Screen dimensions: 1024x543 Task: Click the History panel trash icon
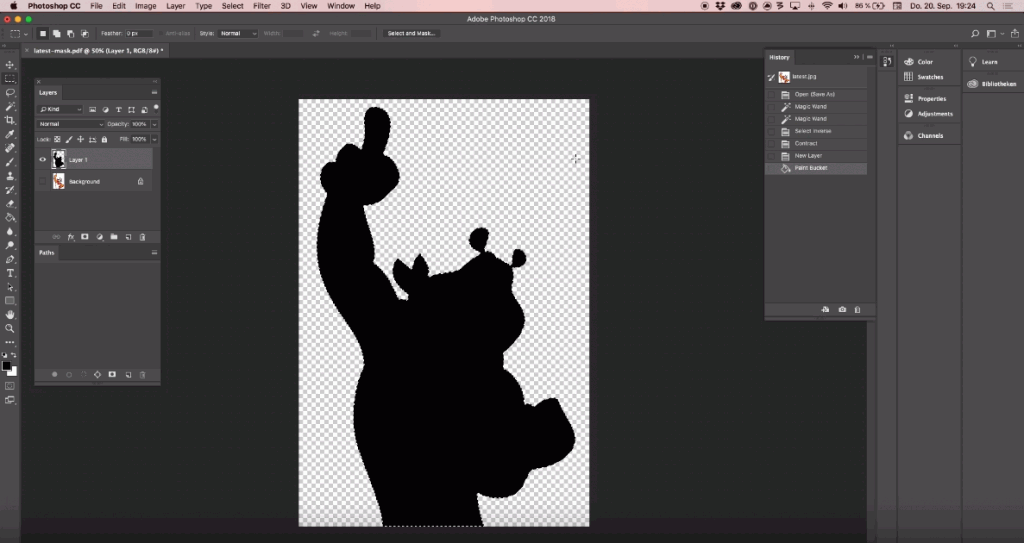(857, 310)
